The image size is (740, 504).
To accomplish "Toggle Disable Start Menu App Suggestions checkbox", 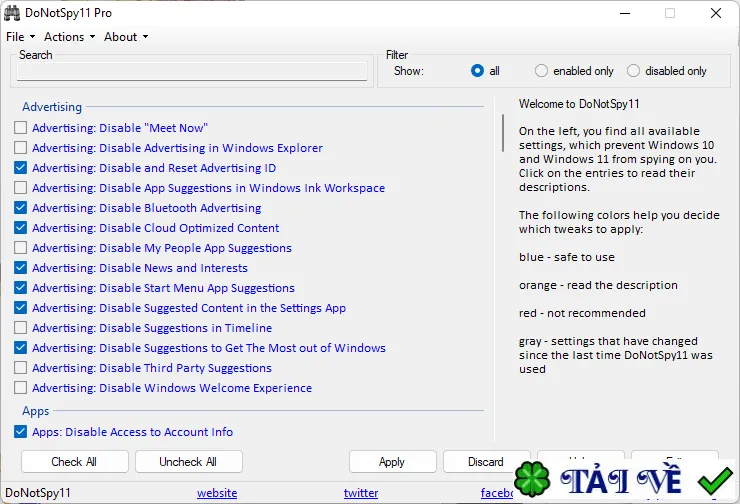I will (20, 287).
